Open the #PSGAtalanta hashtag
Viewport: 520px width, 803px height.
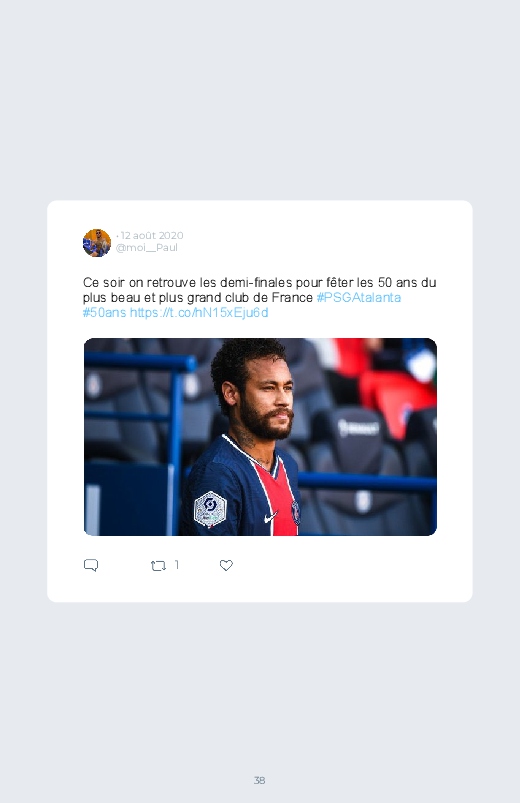click(x=359, y=298)
